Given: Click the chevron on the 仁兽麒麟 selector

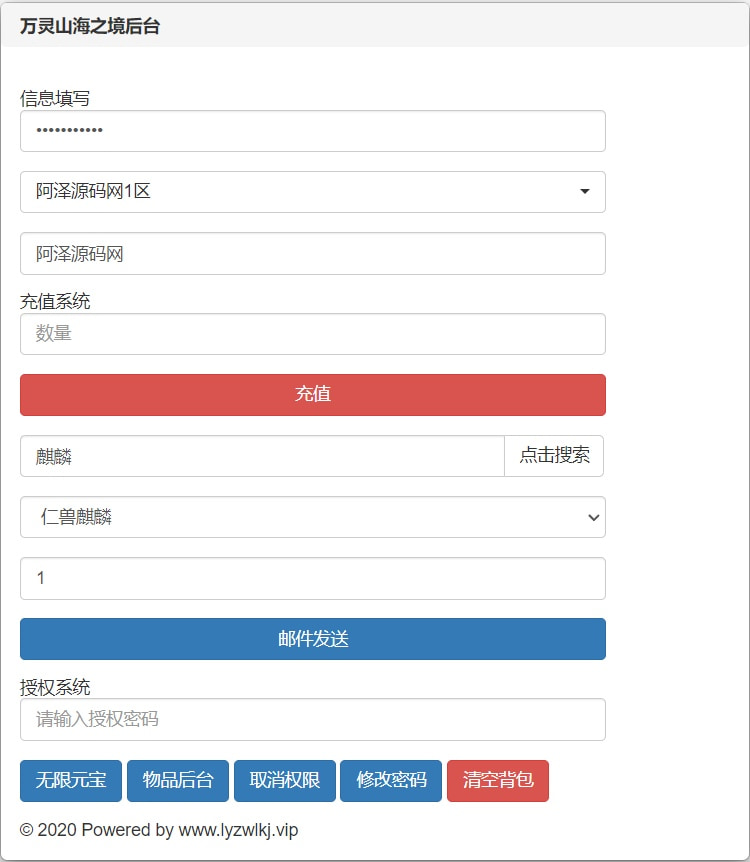Looking at the screenshot, I should point(593,517).
